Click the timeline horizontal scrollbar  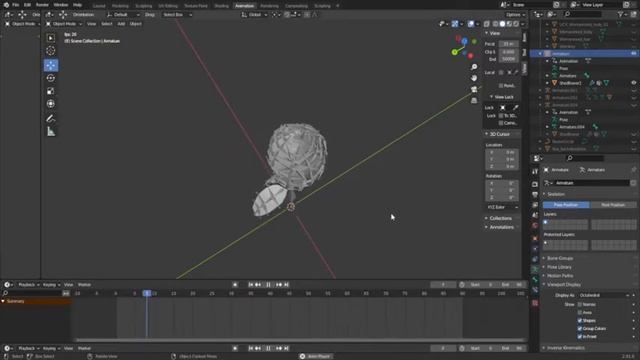pyautogui.click(x=300, y=340)
